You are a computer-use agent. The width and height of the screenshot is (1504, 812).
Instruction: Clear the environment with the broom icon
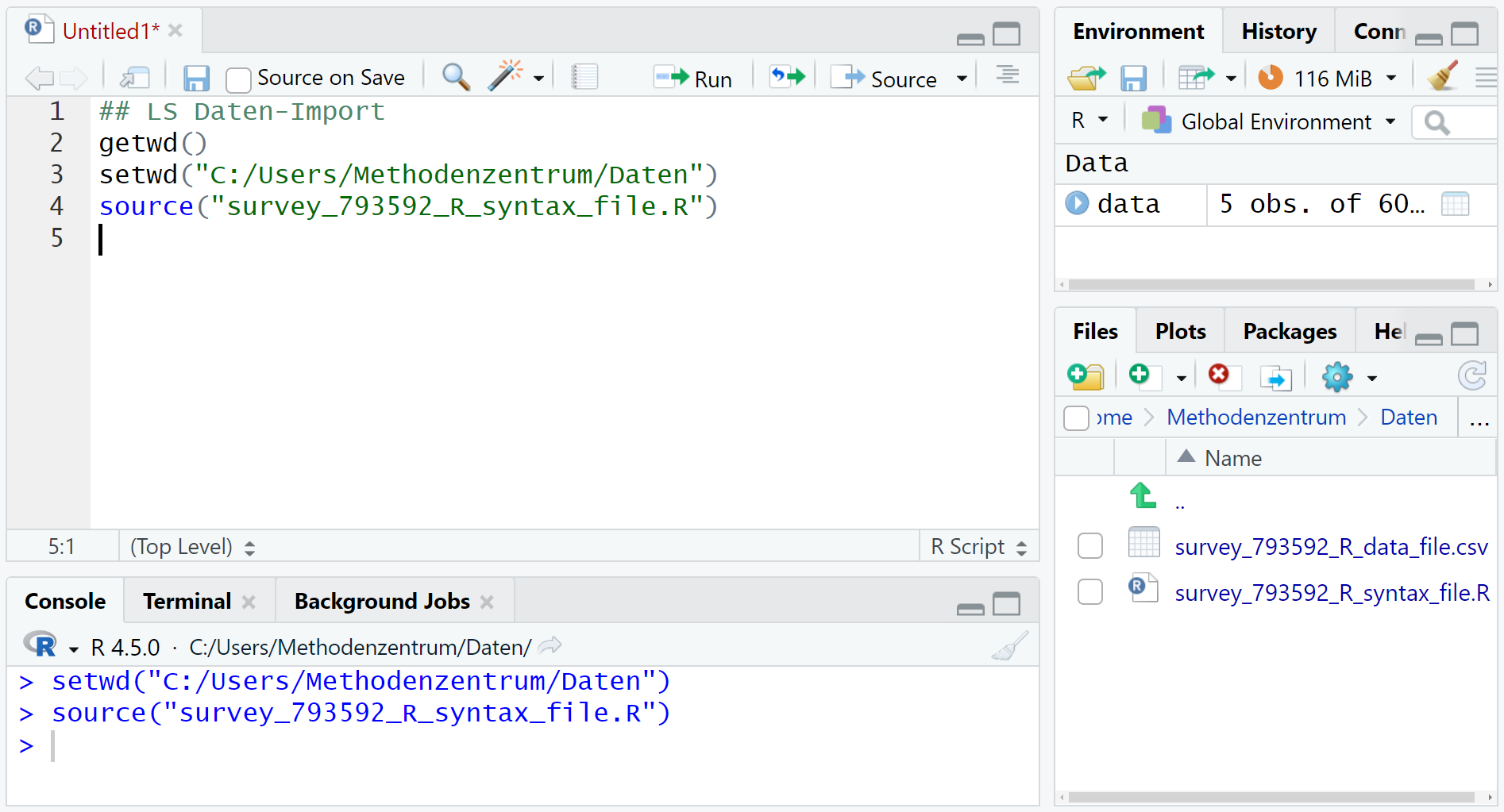1442,77
